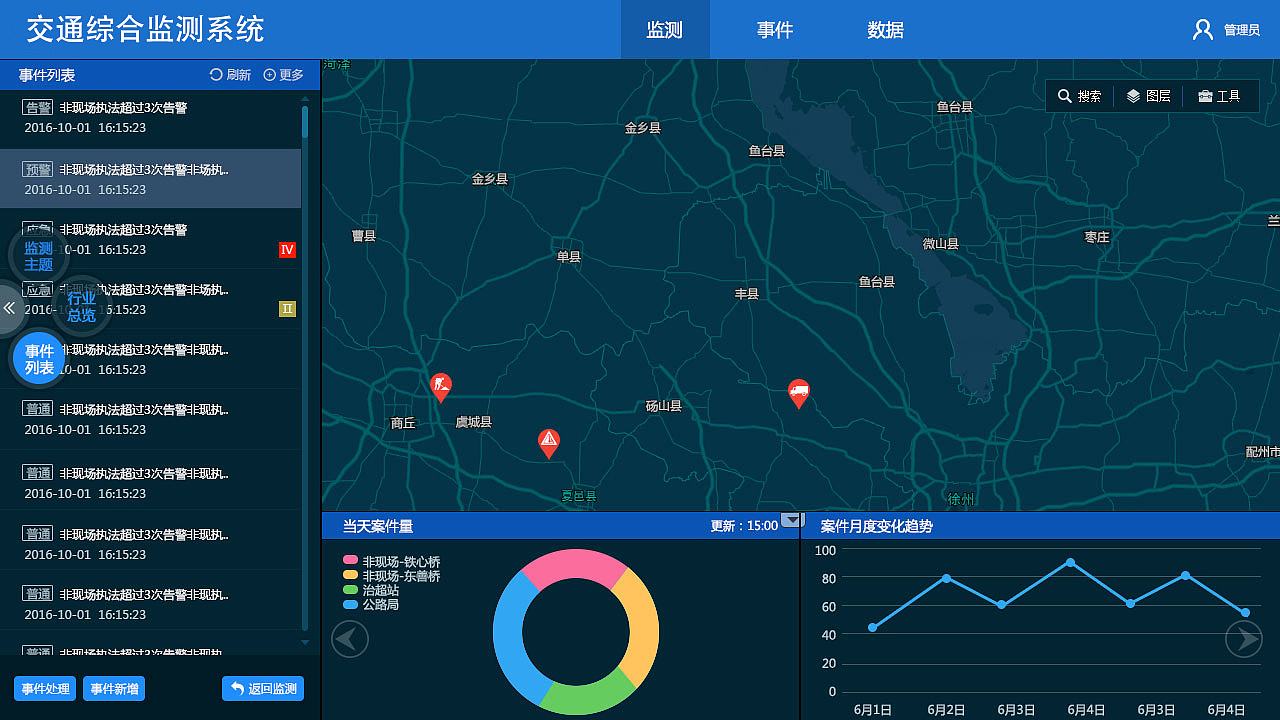1280x720 pixels.
Task: Switch to the 数据 tab
Action: (885, 30)
